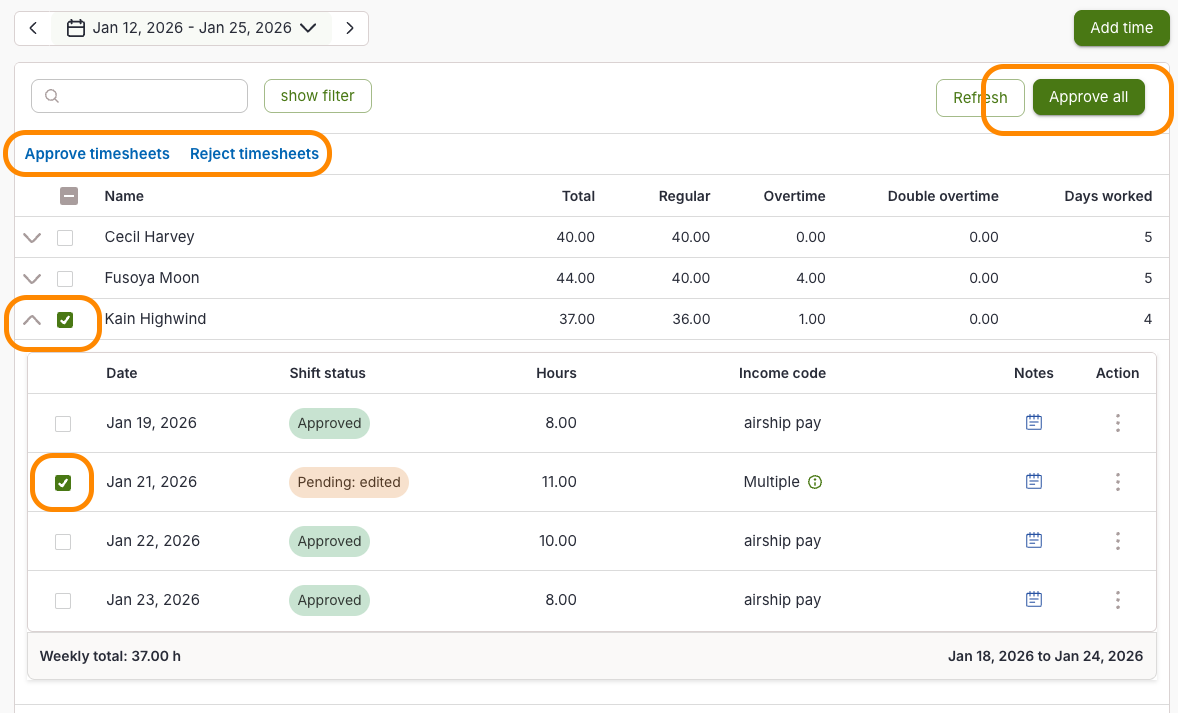Click the Name column header

point(124,196)
